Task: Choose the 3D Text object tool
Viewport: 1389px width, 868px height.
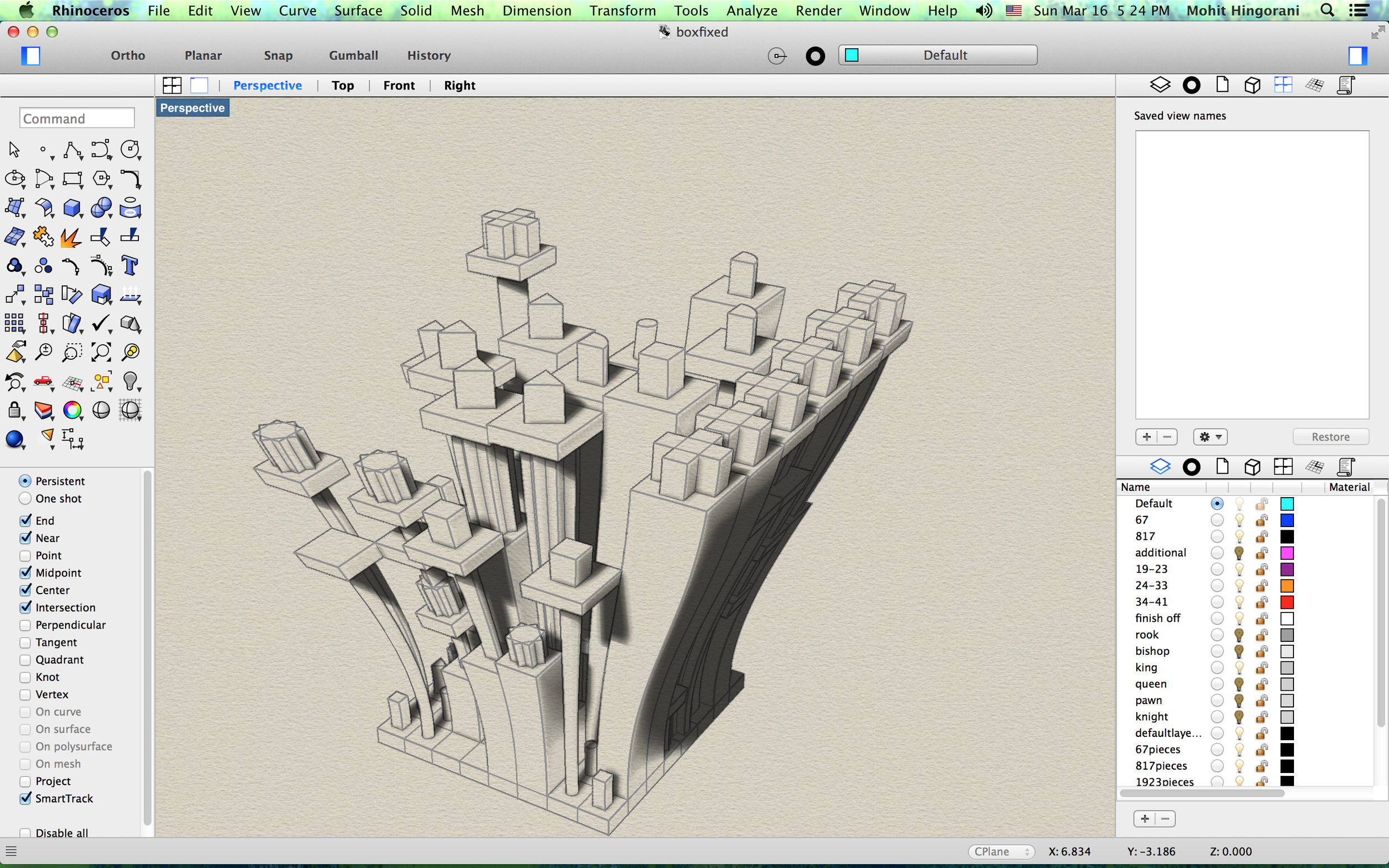Action: coord(131,265)
